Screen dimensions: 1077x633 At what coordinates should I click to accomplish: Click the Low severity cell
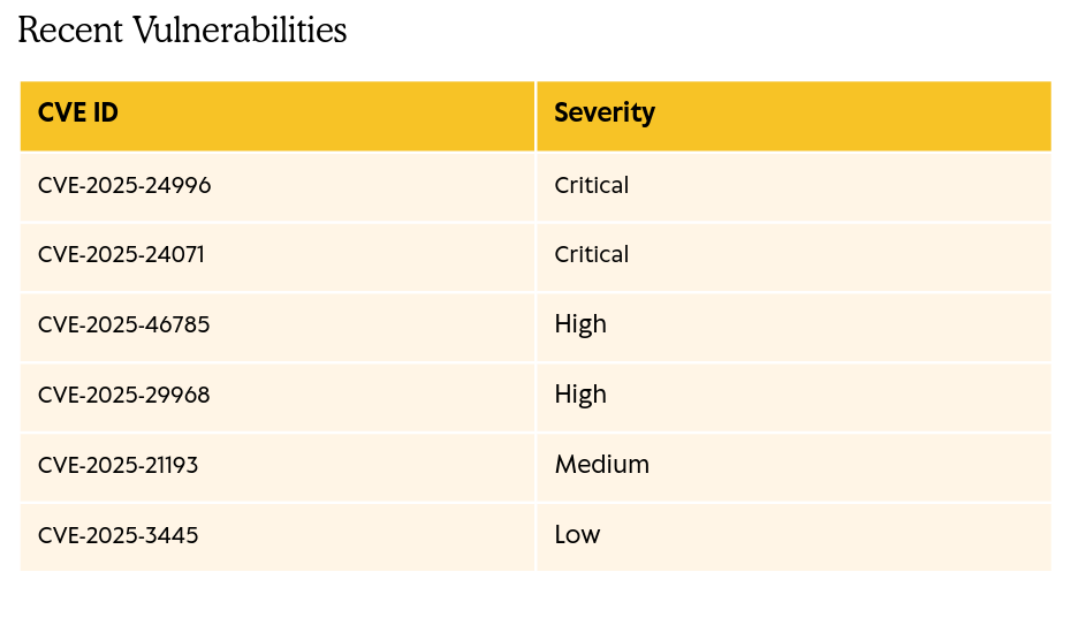click(x=577, y=535)
